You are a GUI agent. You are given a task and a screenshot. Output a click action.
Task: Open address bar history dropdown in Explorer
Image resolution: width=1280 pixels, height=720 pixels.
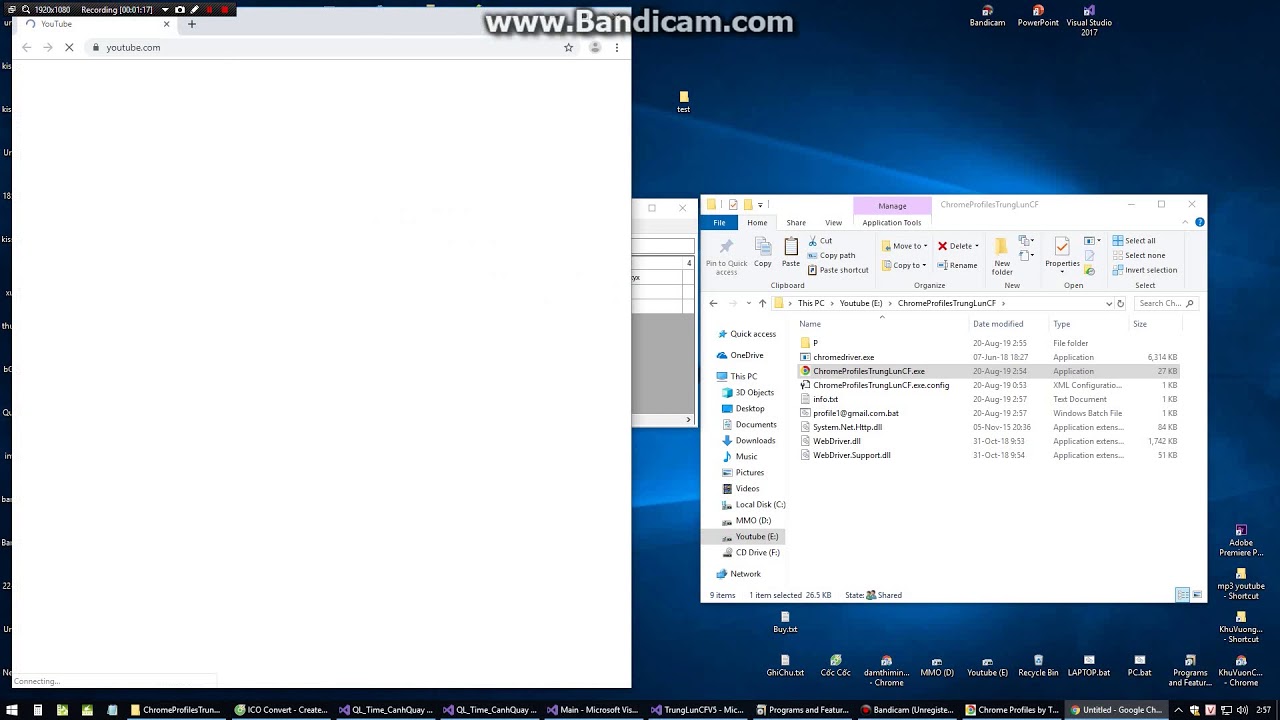pos(1108,303)
